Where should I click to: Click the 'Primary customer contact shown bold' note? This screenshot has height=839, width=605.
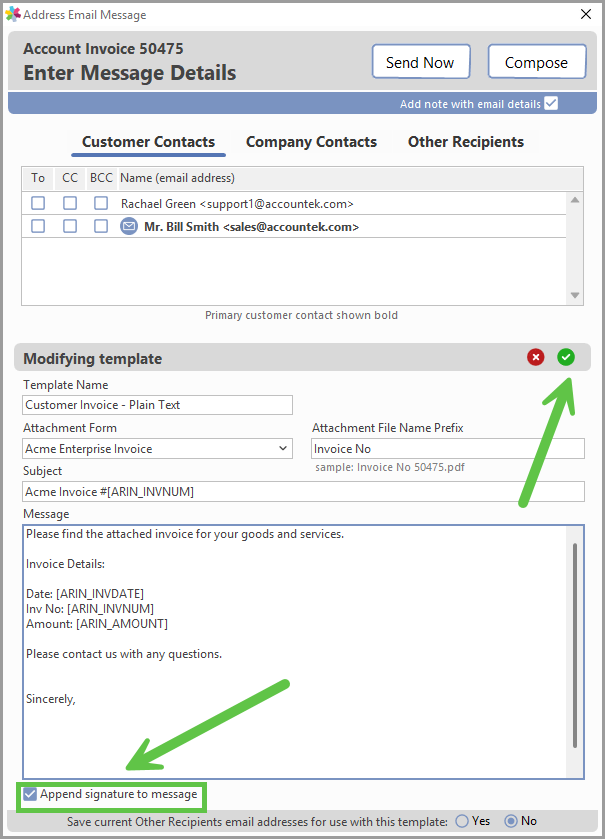(x=301, y=315)
